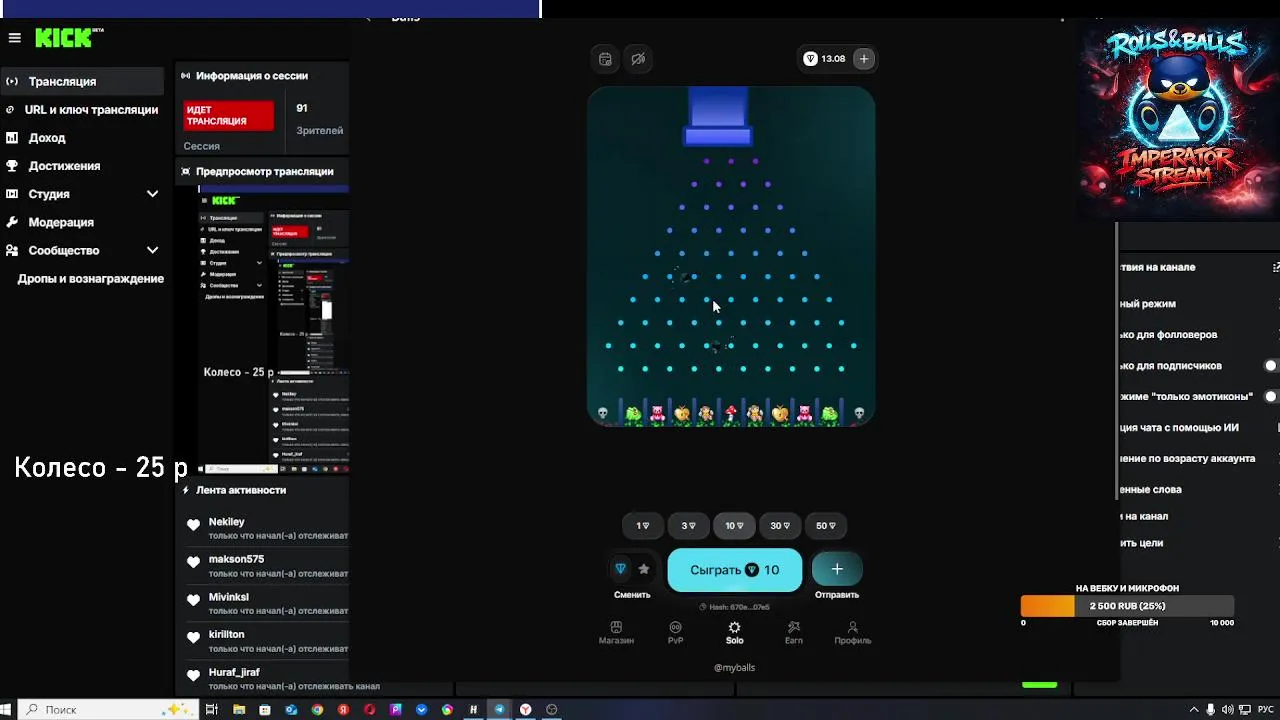Click the ИДЕТ ТРАНСЛЯЦИЯ live badge
Viewport: 1280px width, 720px height.
pos(229,115)
